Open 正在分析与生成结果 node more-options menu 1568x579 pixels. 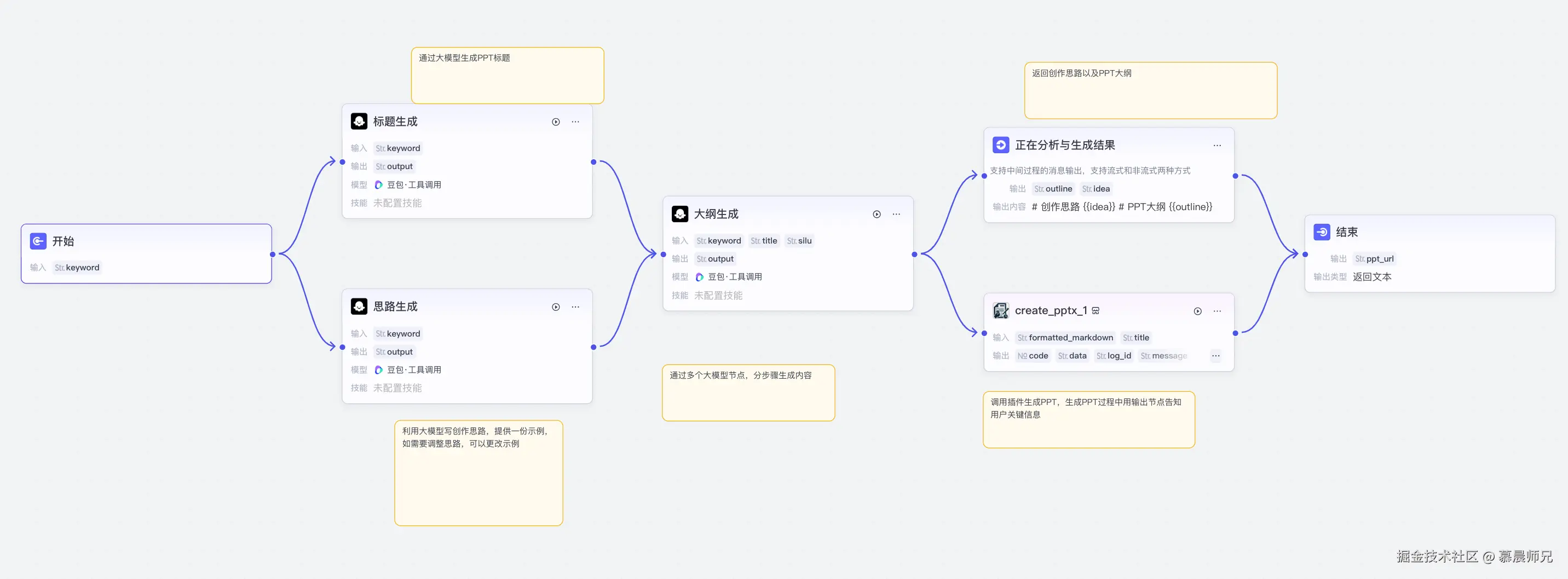(x=1217, y=146)
